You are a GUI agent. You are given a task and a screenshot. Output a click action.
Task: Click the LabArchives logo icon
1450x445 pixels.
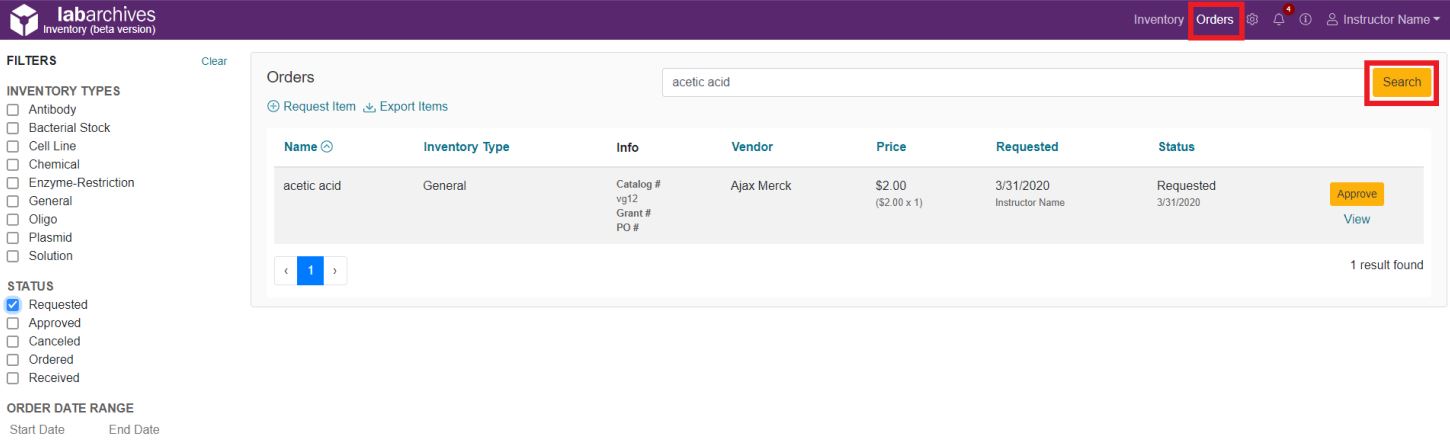[x=22, y=20]
